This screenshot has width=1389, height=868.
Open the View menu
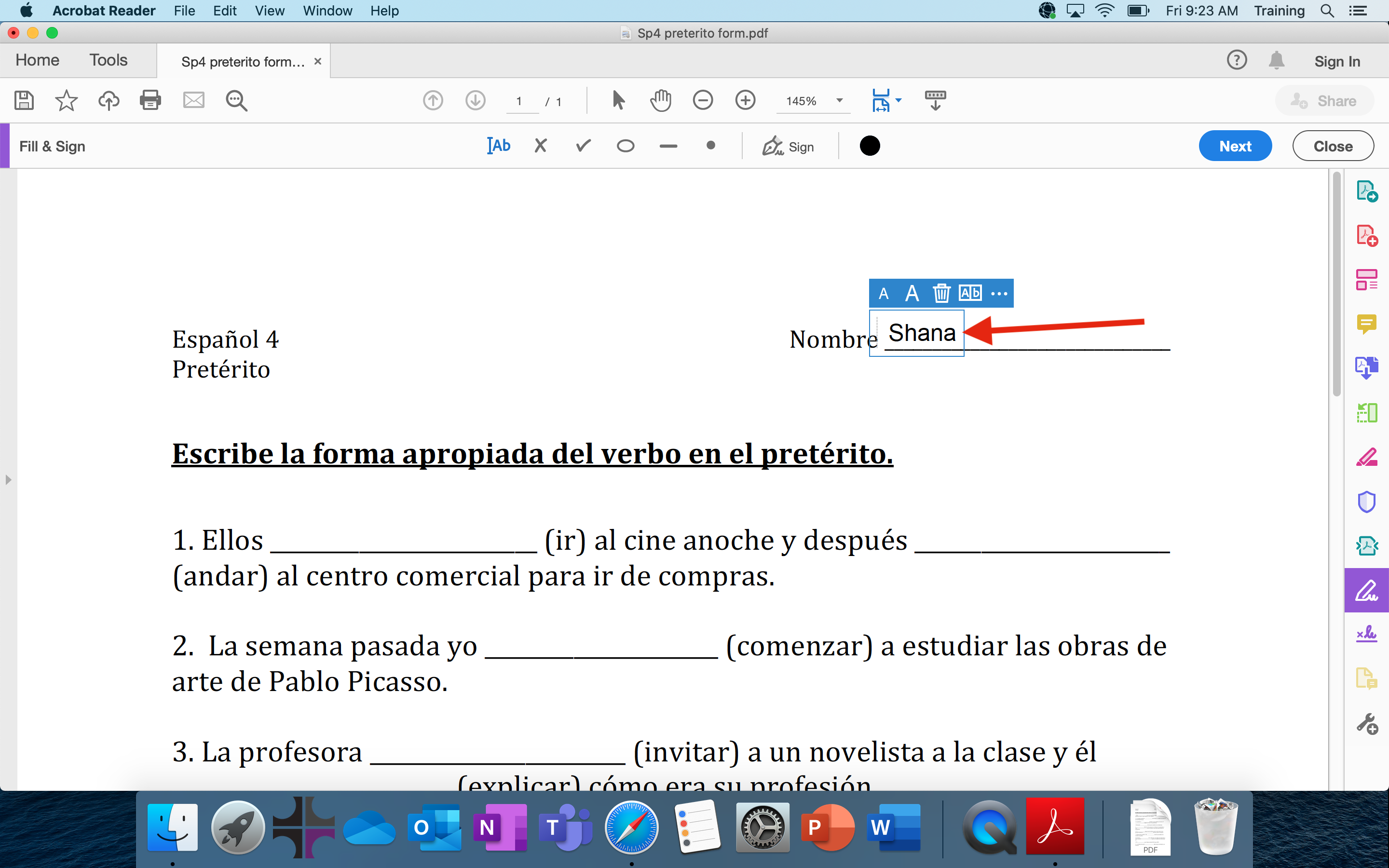(x=270, y=10)
